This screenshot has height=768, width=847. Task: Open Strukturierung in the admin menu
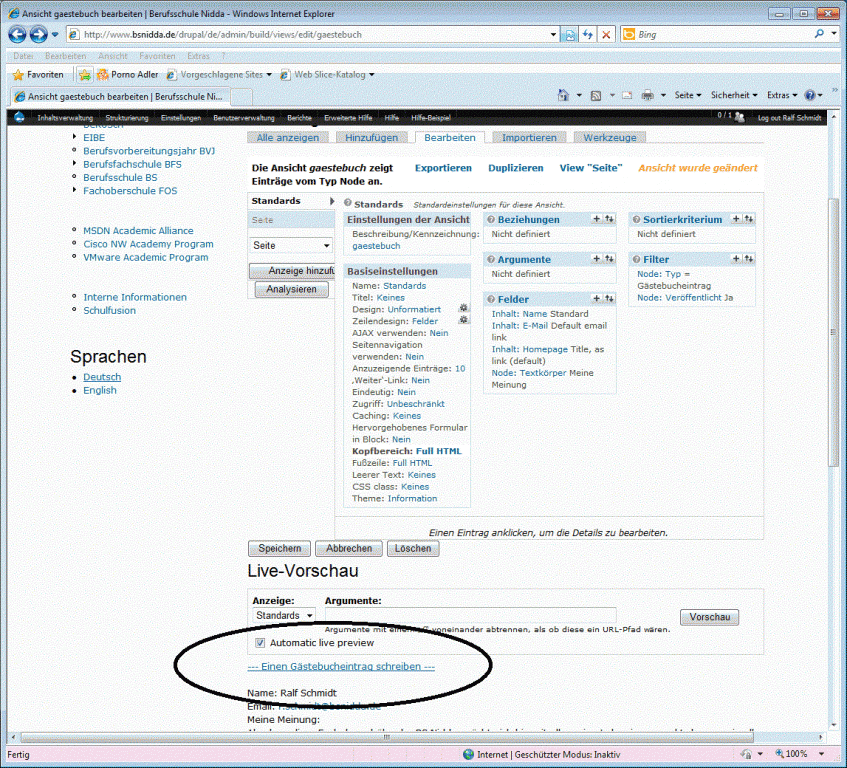(127, 118)
